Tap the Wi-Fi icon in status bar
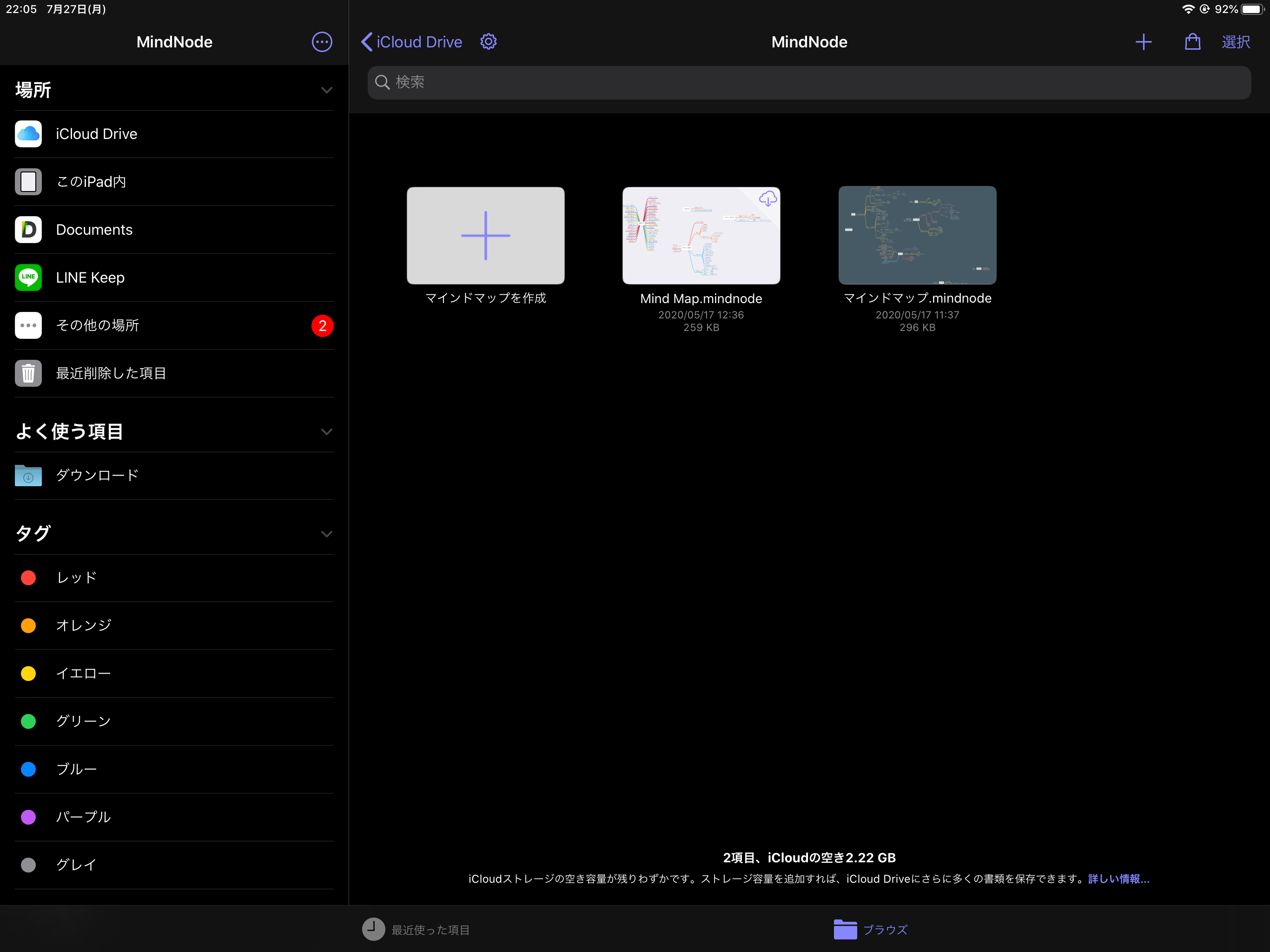The height and width of the screenshot is (952, 1270). click(x=1188, y=9)
